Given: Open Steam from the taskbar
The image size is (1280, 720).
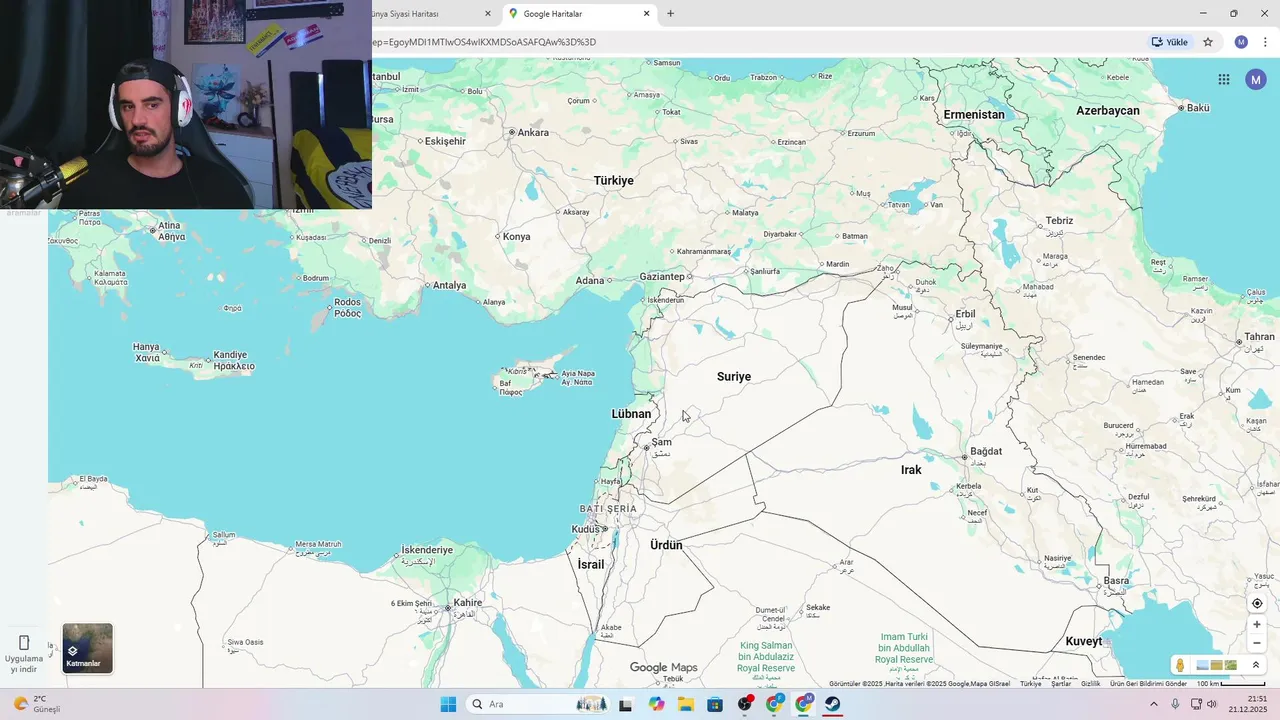Looking at the screenshot, I should point(833,704).
